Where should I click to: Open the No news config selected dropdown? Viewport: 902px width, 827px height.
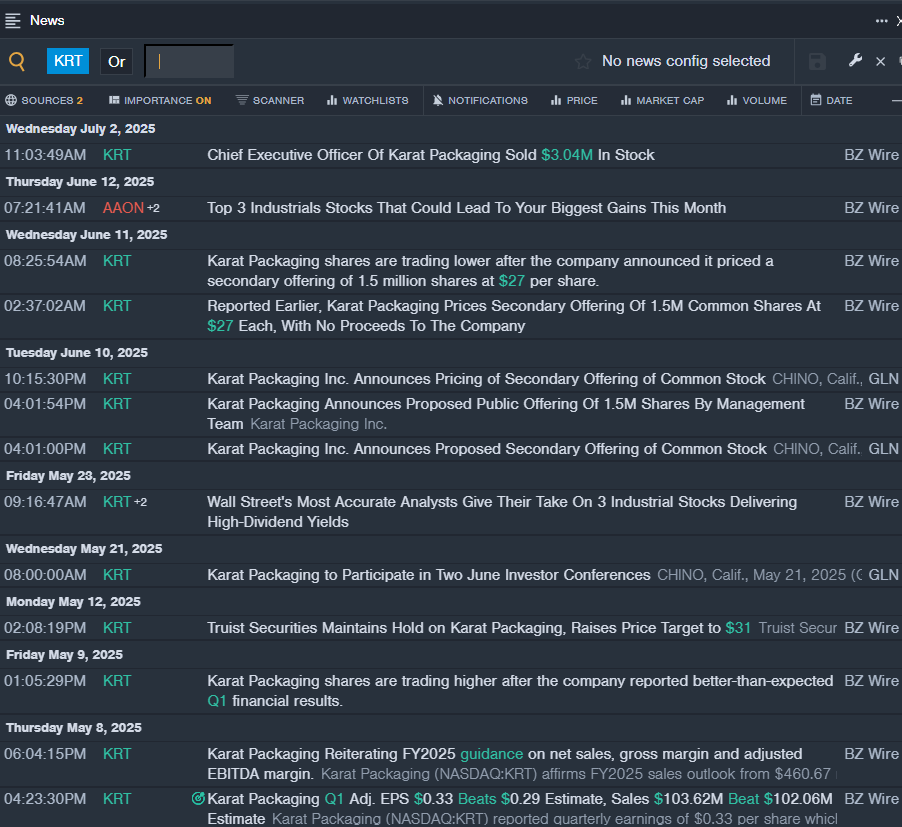pyautogui.click(x=686, y=61)
